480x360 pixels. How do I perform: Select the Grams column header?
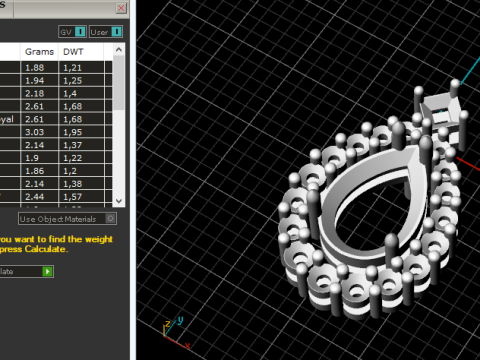click(39, 52)
